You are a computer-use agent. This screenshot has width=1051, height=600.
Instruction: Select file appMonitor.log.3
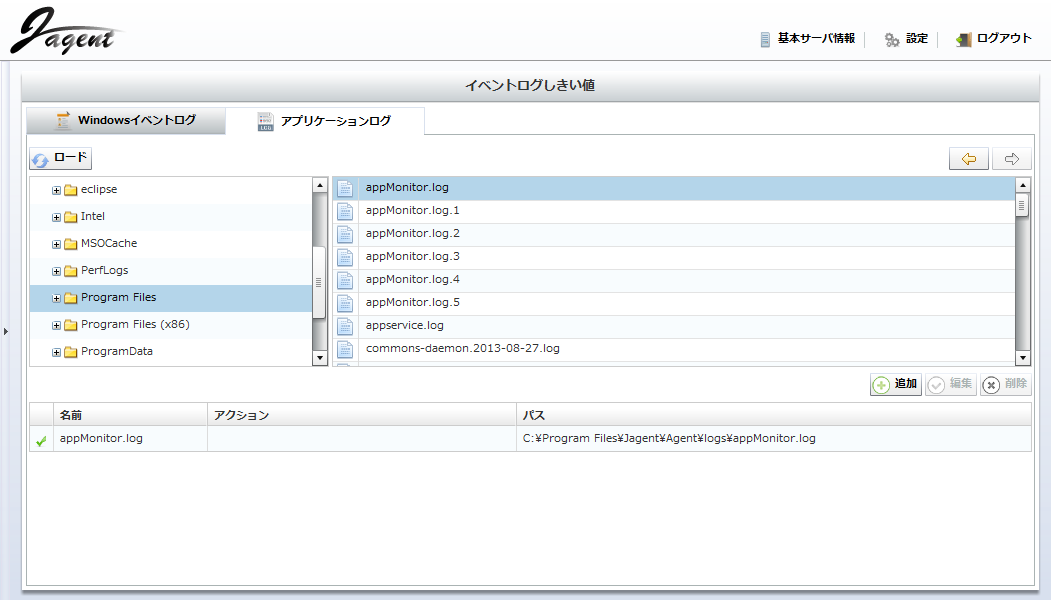412,257
